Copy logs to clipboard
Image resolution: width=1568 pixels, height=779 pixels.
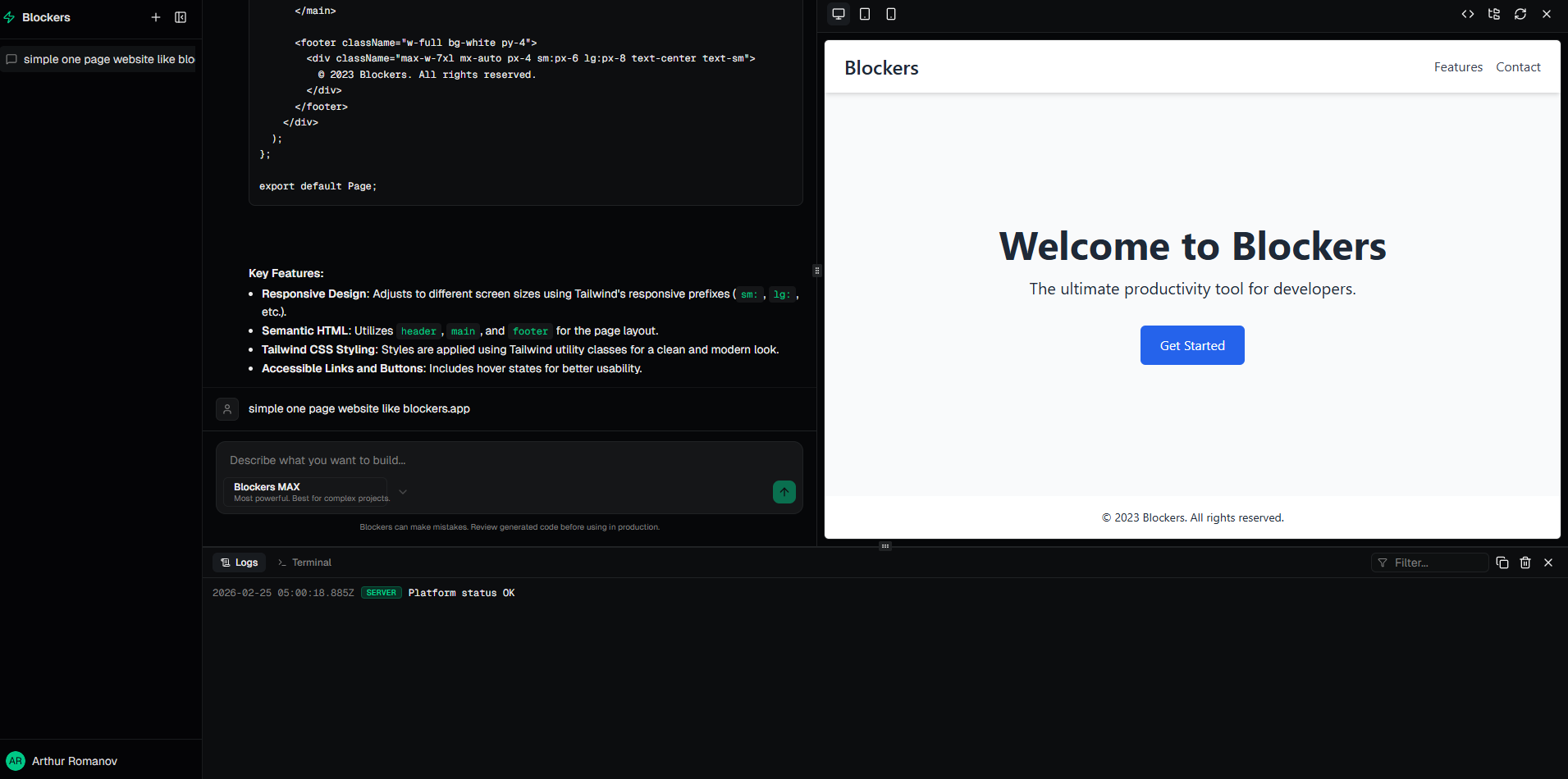(x=1502, y=563)
